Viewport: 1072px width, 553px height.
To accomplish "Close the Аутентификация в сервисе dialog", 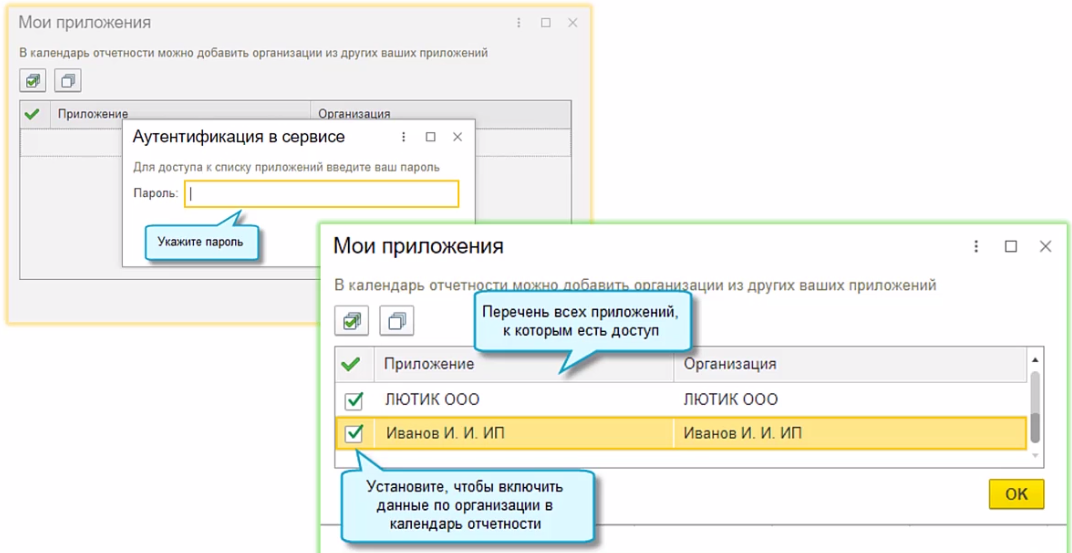I will pos(457,137).
